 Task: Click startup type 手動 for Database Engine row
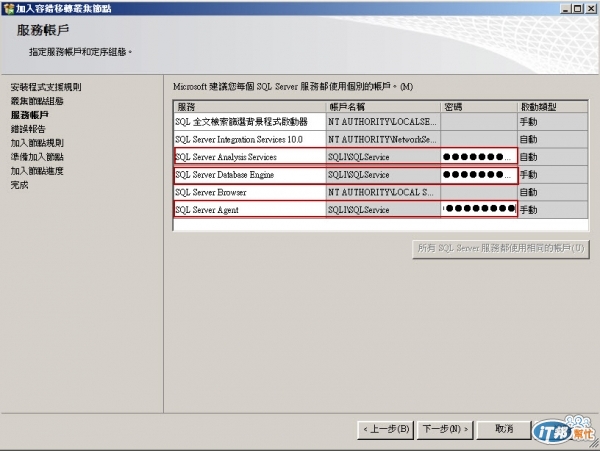[x=553, y=174]
